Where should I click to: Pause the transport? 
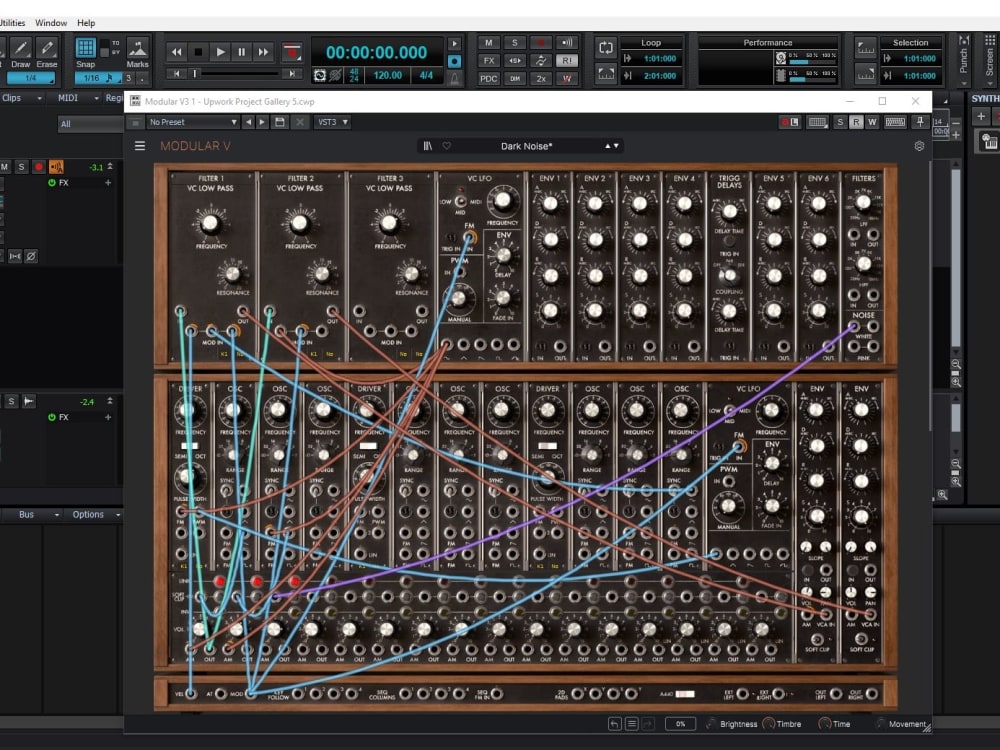click(x=242, y=52)
